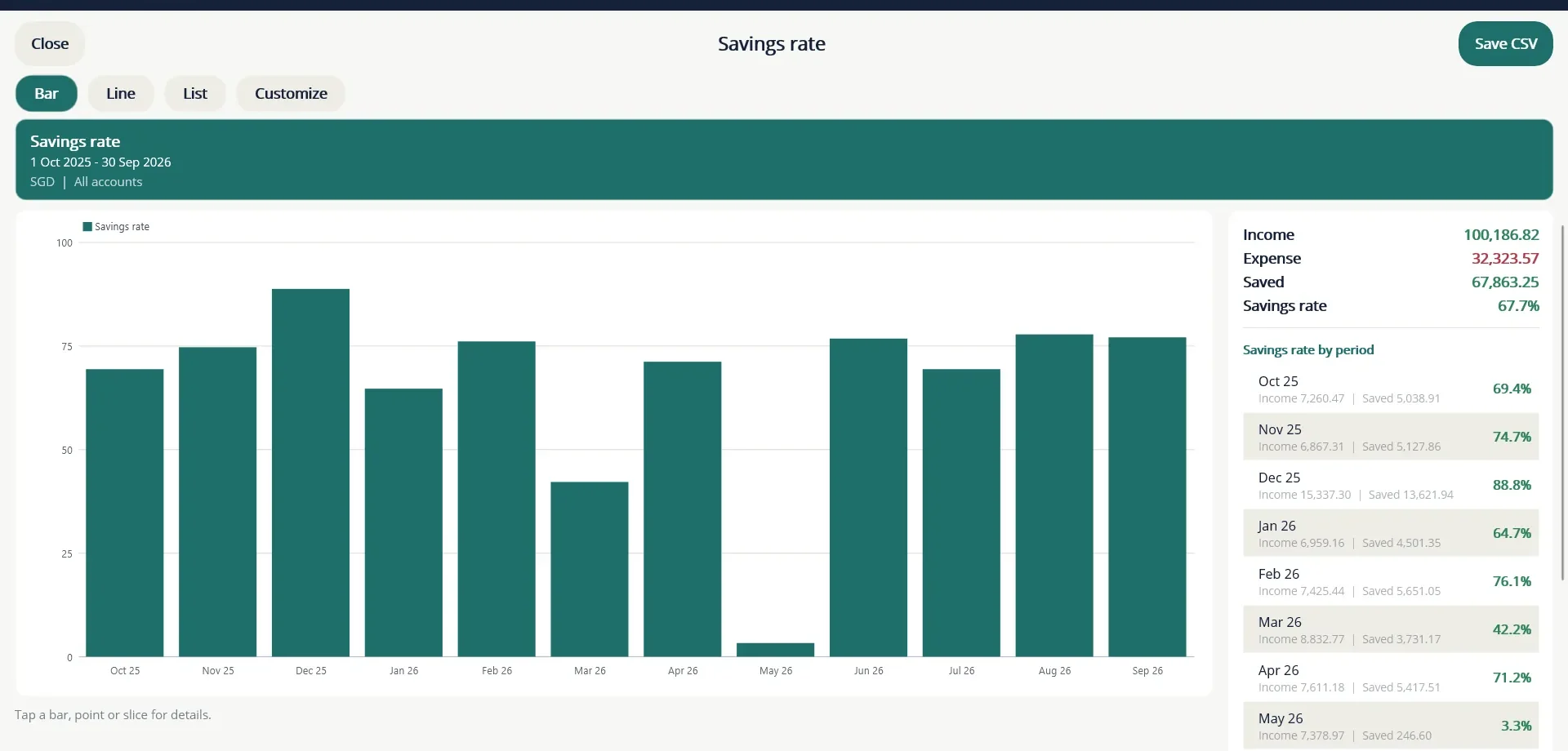Select the short May 26 bar
This screenshot has width=1568, height=751.
pos(776,650)
